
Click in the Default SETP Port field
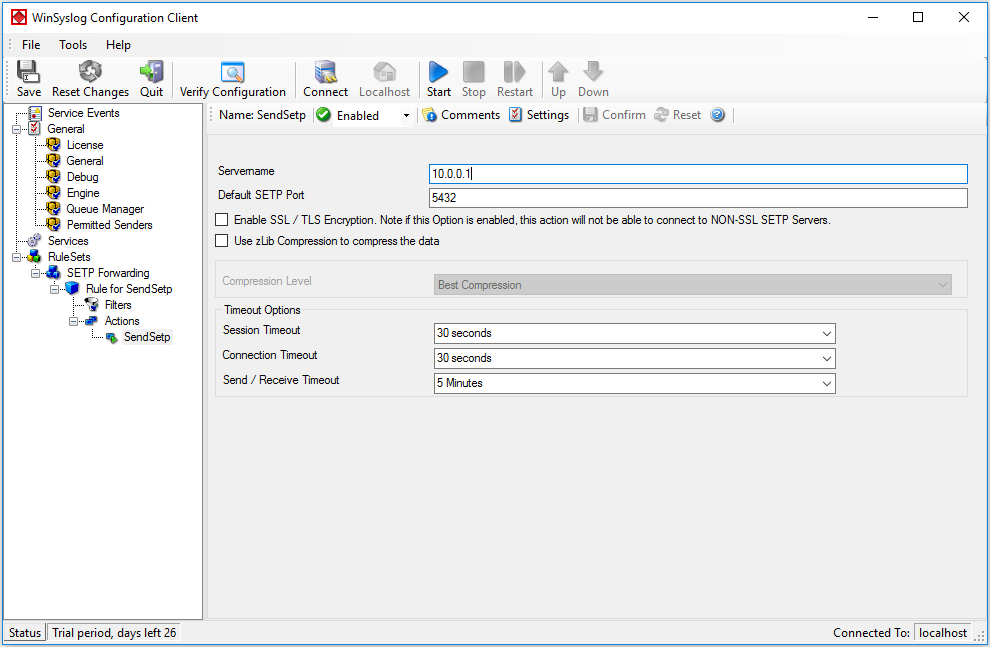pos(698,198)
